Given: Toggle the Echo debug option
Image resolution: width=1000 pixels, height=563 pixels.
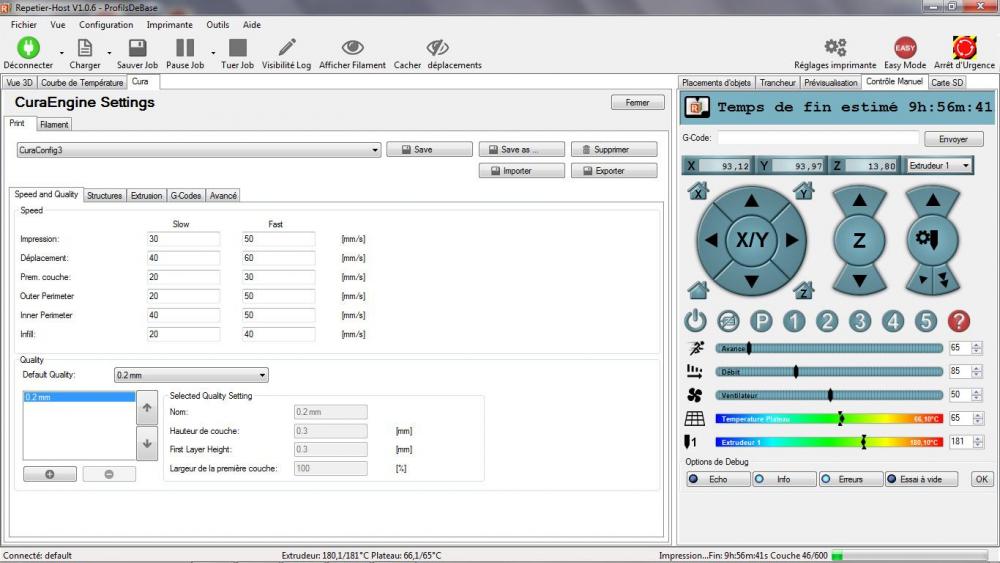Looking at the screenshot, I should tap(718, 479).
